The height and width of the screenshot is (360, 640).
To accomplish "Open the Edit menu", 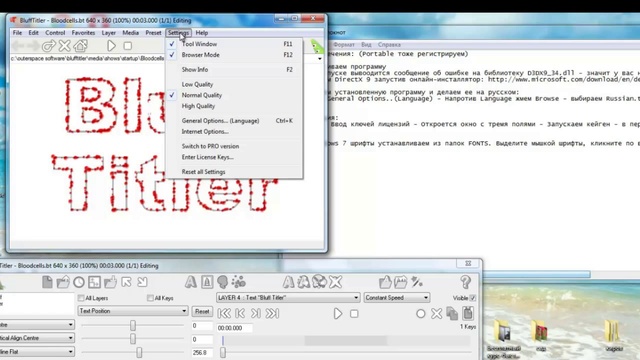I will (33, 33).
